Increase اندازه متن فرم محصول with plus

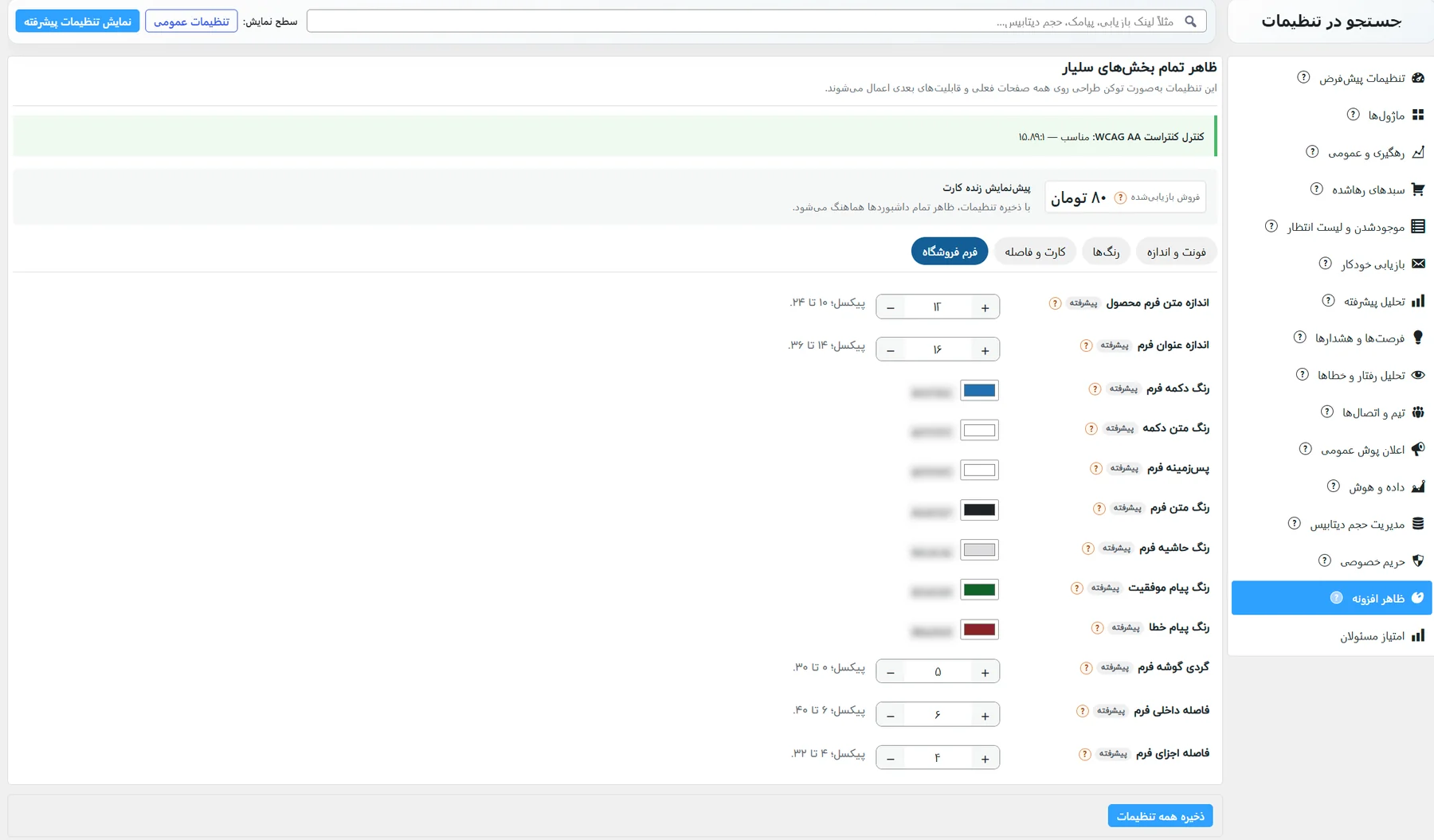click(x=985, y=307)
